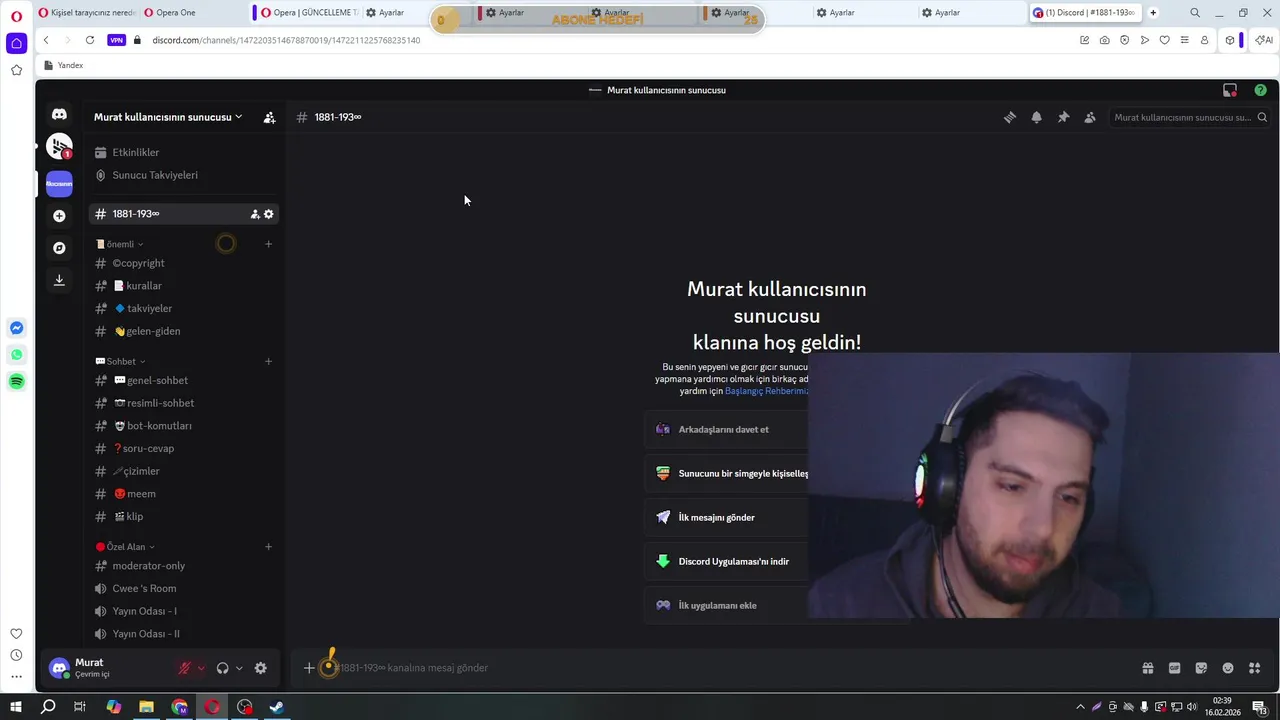The height and width of the screenshot is (720, 1280).
Task: Open attachment plus button in message bar
Action: click(309, 668)
